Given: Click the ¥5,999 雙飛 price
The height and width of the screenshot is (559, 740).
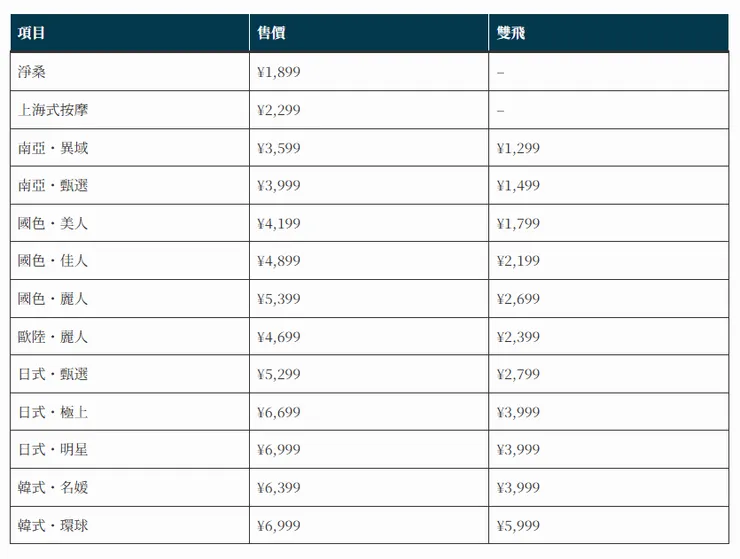Looking at the screenshot, I should tap(518, 525).
